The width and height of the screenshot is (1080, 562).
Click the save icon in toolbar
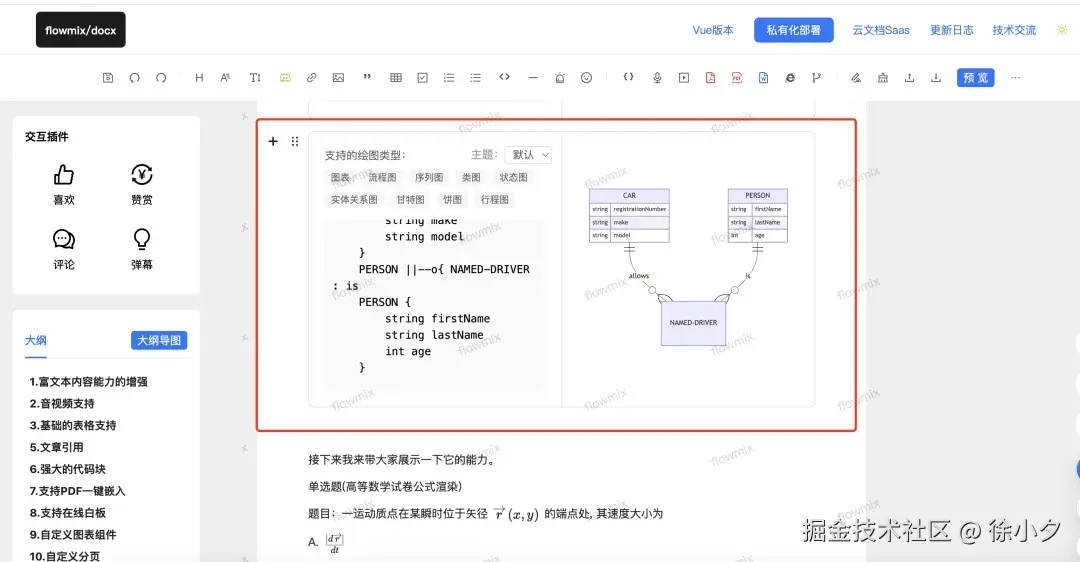pyautogui.click(x=108, y=78)
